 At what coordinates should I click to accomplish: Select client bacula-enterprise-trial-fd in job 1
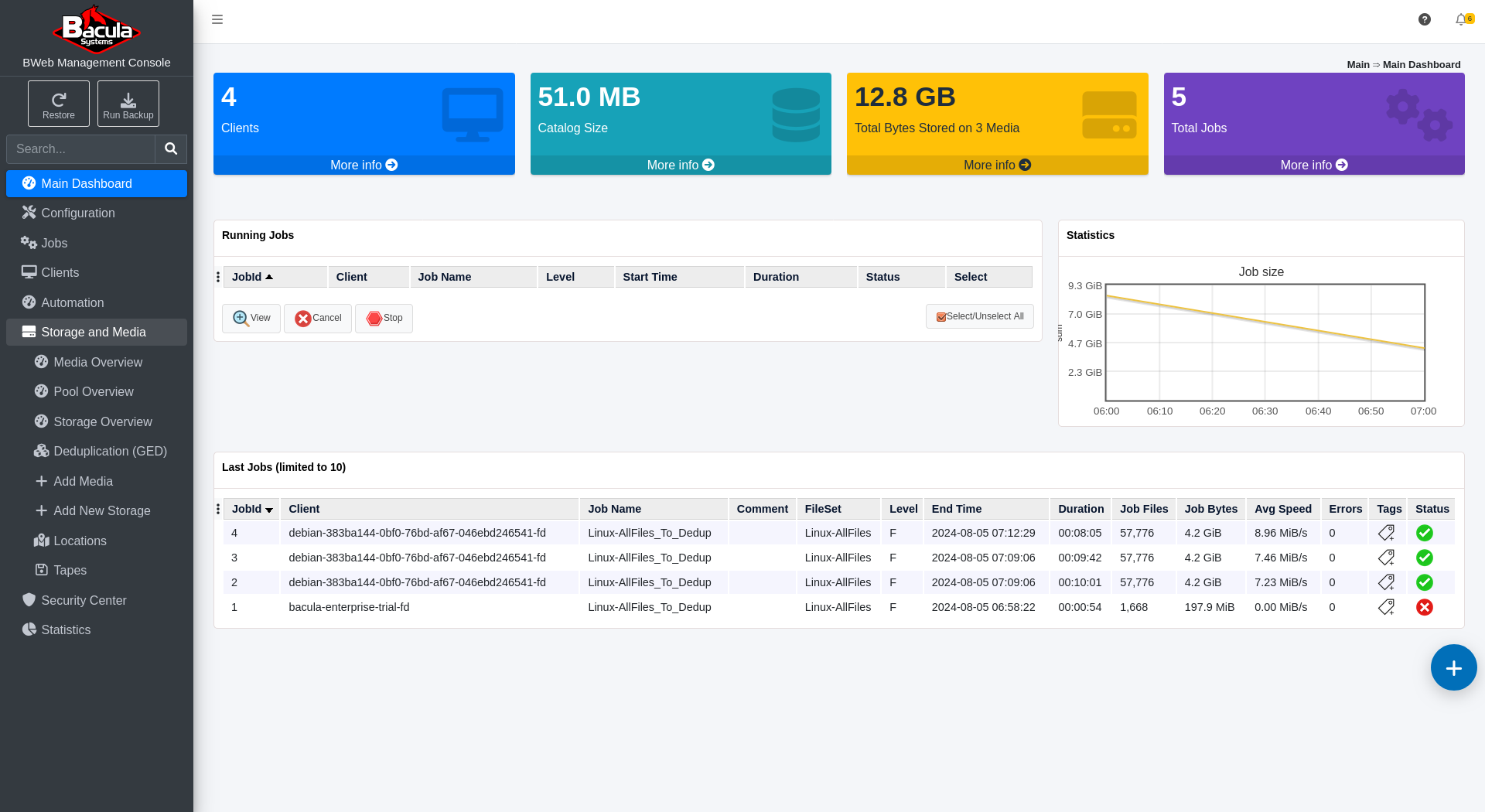(x=349, y=607)
